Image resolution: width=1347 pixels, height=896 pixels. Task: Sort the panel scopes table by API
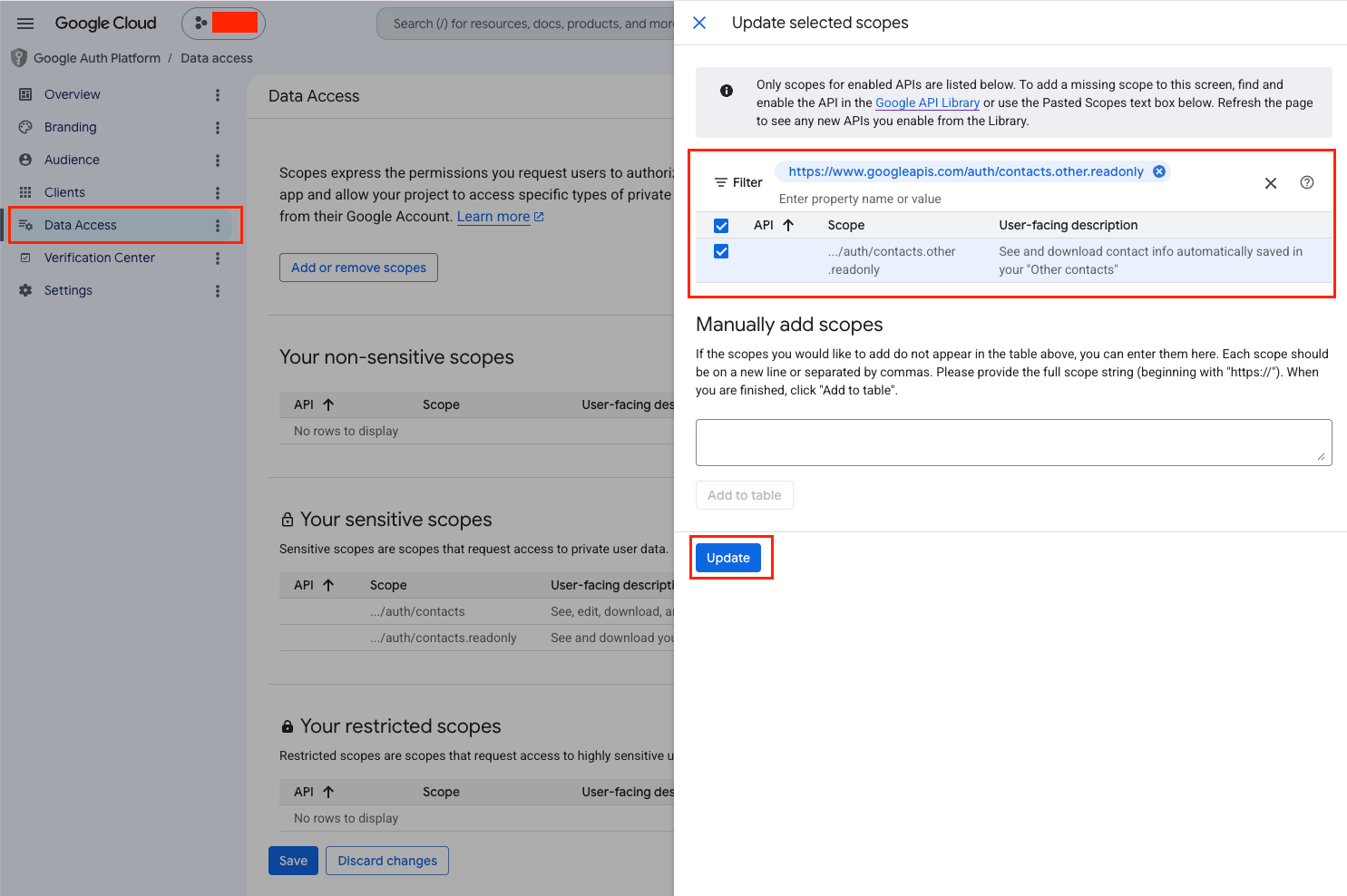[x=774, y=225]
